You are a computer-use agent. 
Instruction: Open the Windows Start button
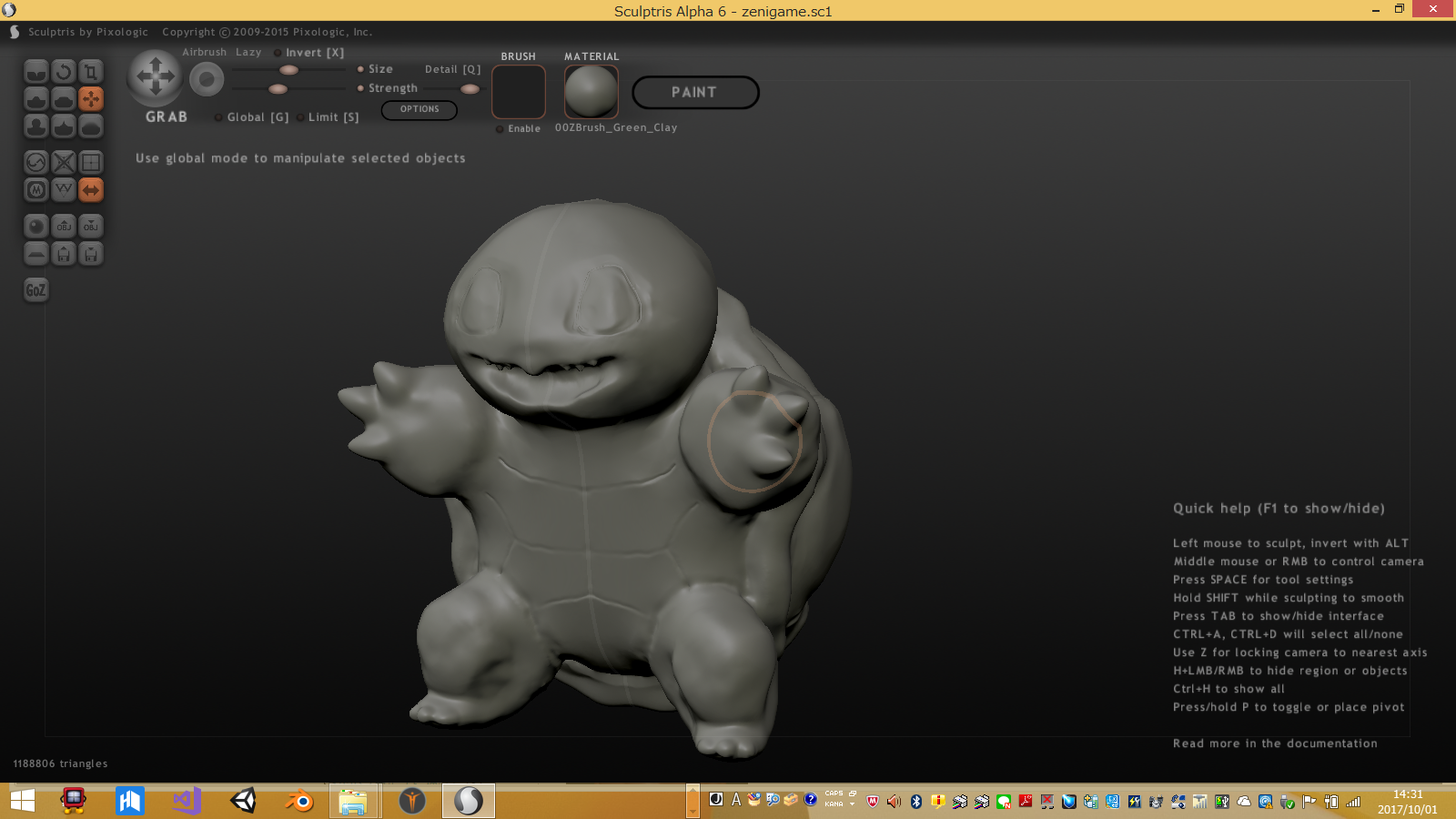[23, 801]
